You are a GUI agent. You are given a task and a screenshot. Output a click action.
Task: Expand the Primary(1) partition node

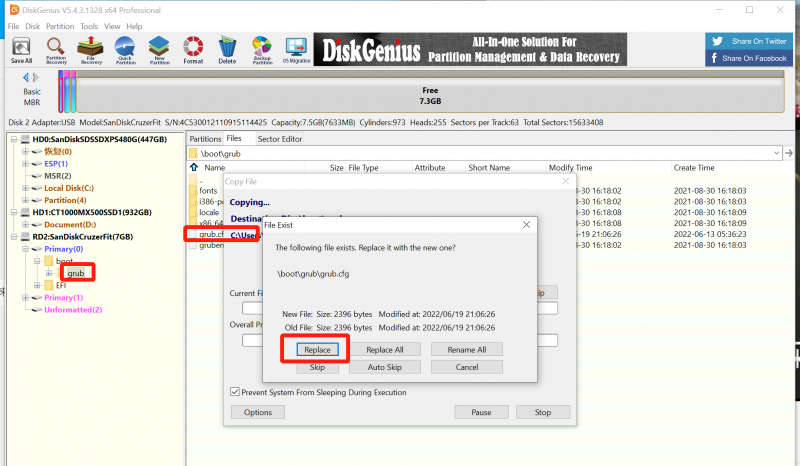click(x=25, y=298)
